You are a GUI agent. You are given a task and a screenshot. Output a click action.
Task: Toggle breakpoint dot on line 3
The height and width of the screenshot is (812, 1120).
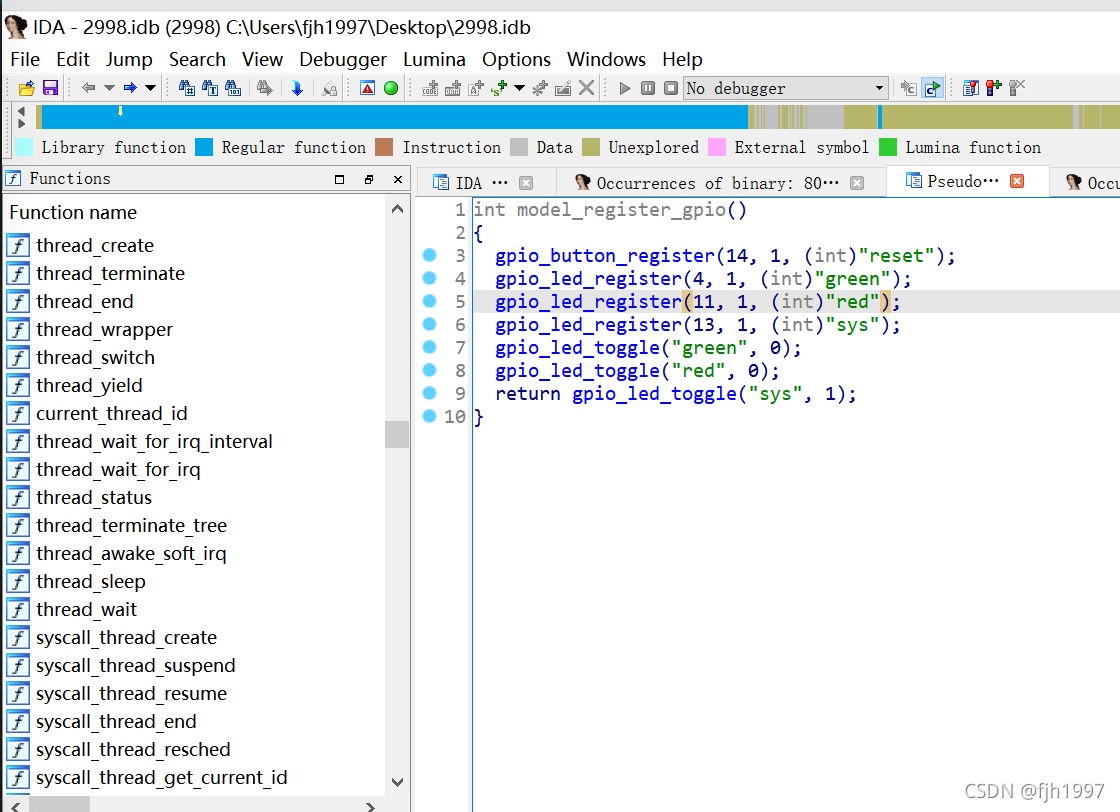[x=429, y=255]
